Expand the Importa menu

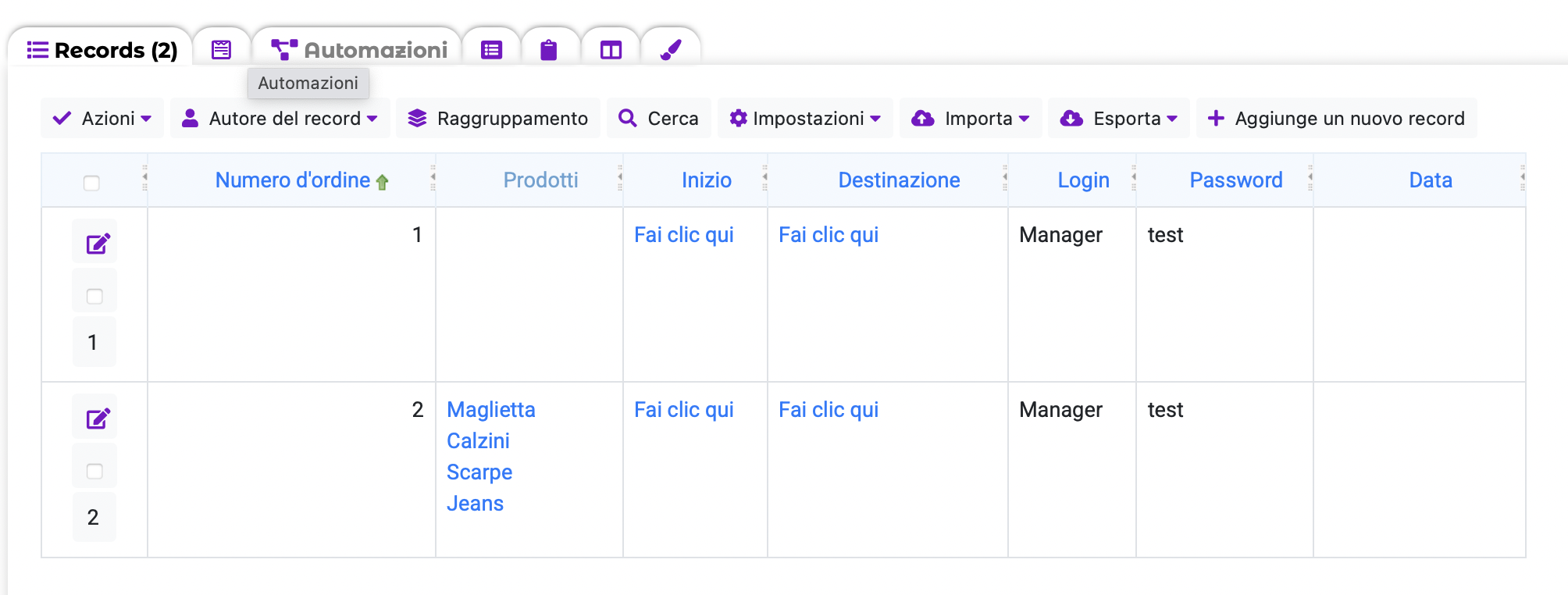coord(971,118)
